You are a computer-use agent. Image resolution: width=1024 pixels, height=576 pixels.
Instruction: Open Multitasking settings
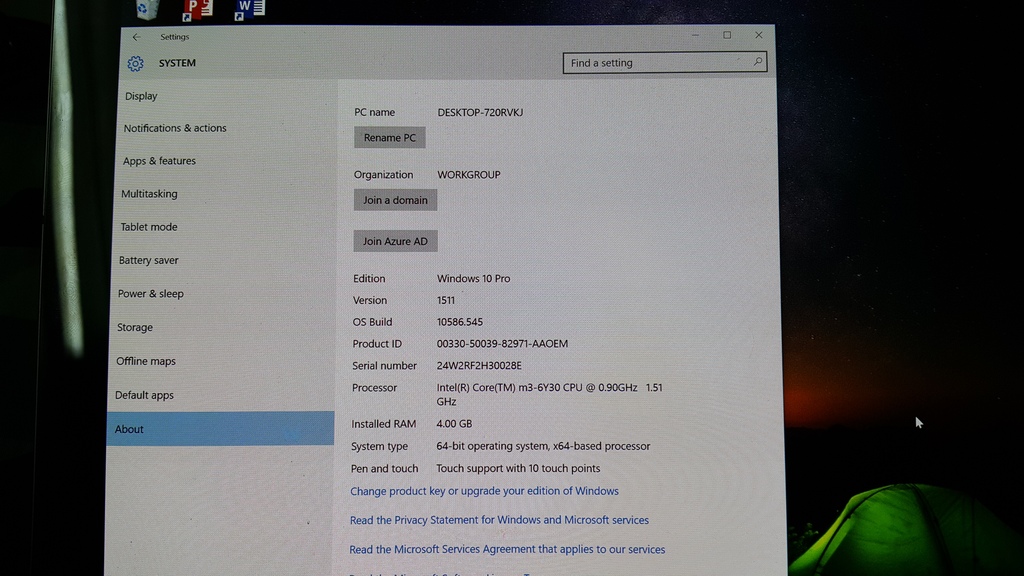(149, 194)
